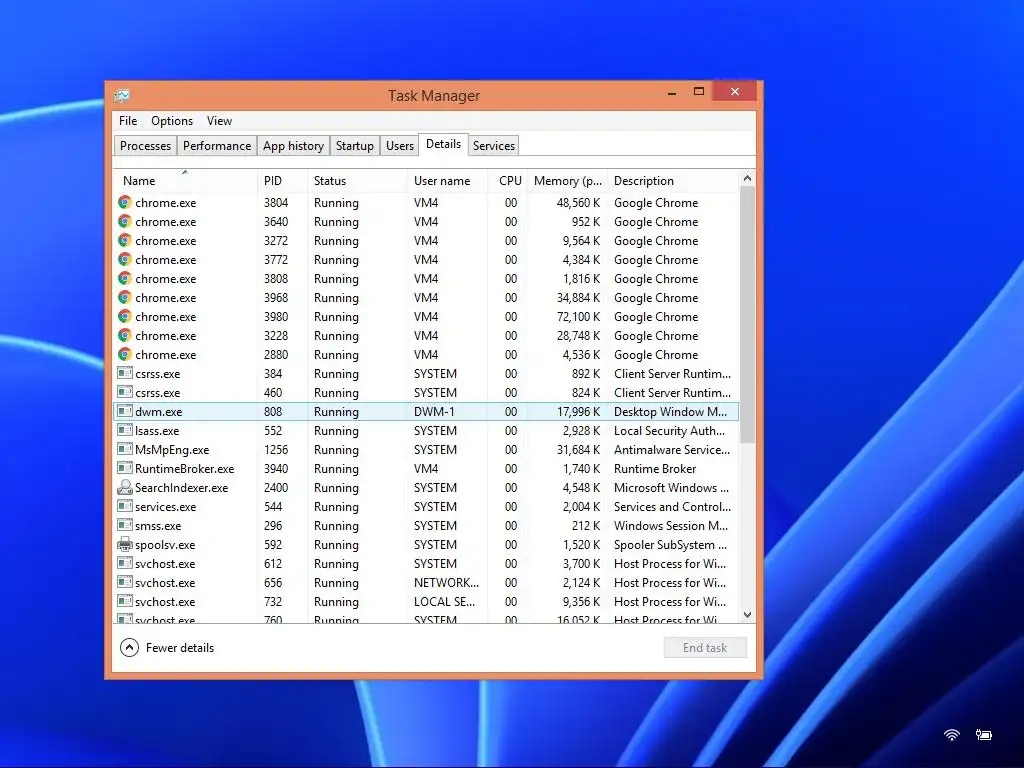Sort processes by CPU column
1024x768 pixels.
pos(507,181)
